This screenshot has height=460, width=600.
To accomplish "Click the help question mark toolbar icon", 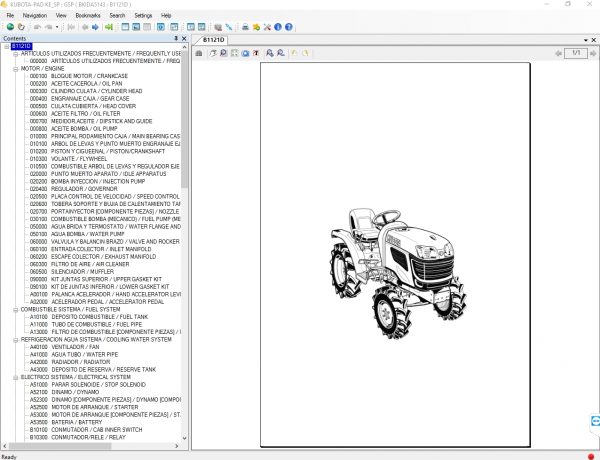I will (x=289, y=27).
